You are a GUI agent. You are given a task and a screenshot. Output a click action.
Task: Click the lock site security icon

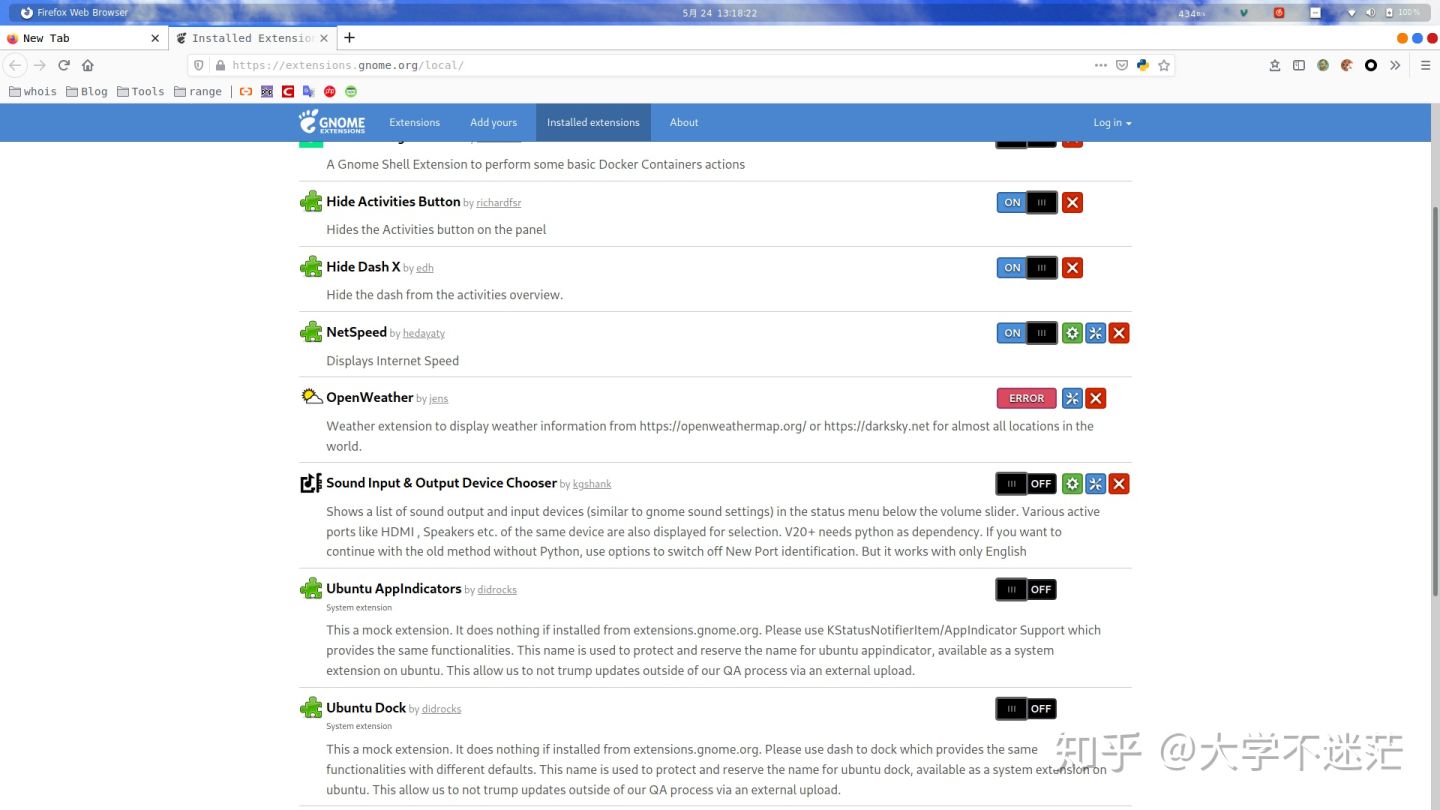click(219, 65)
